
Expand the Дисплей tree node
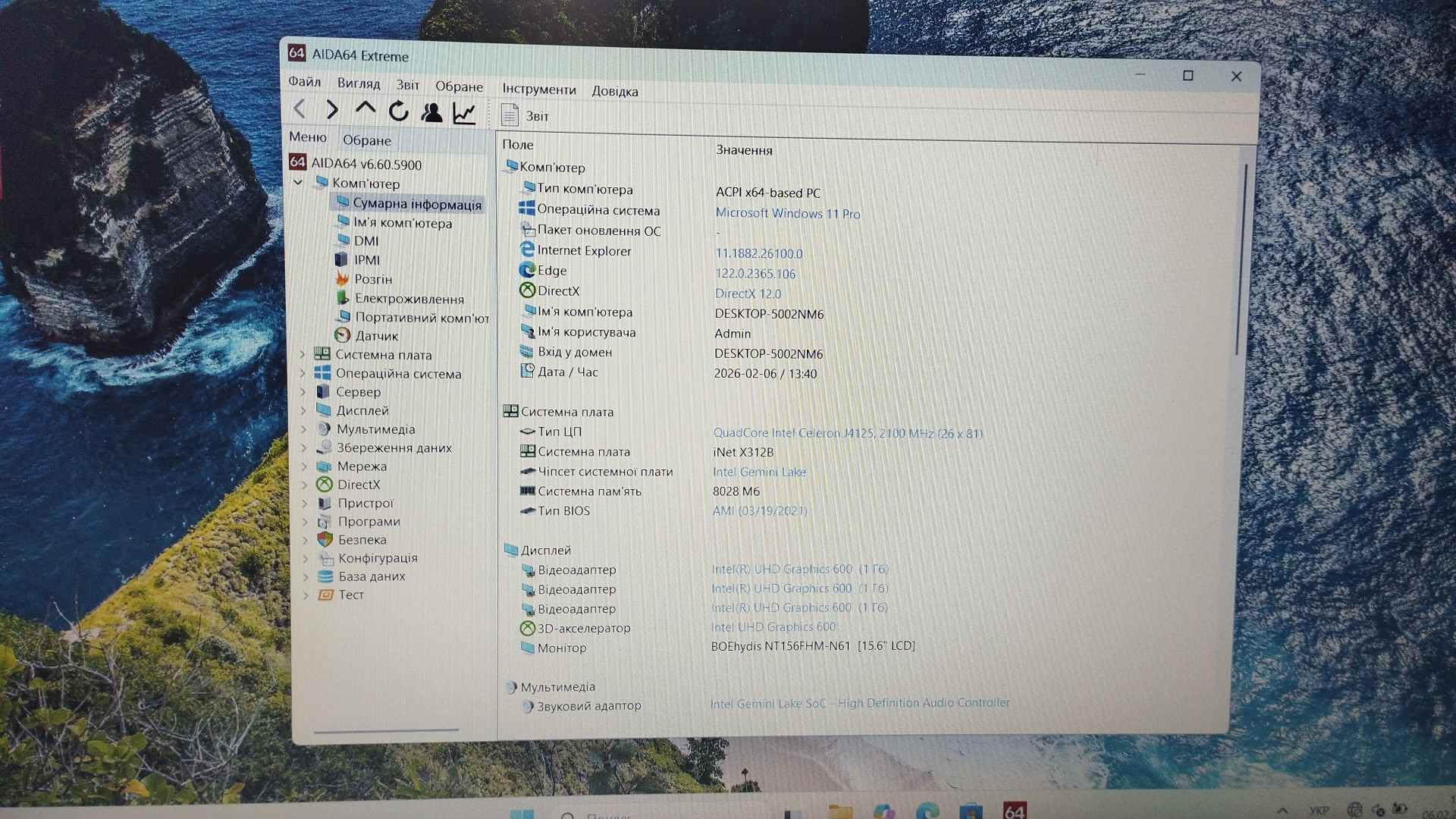[x=303, y=410]
